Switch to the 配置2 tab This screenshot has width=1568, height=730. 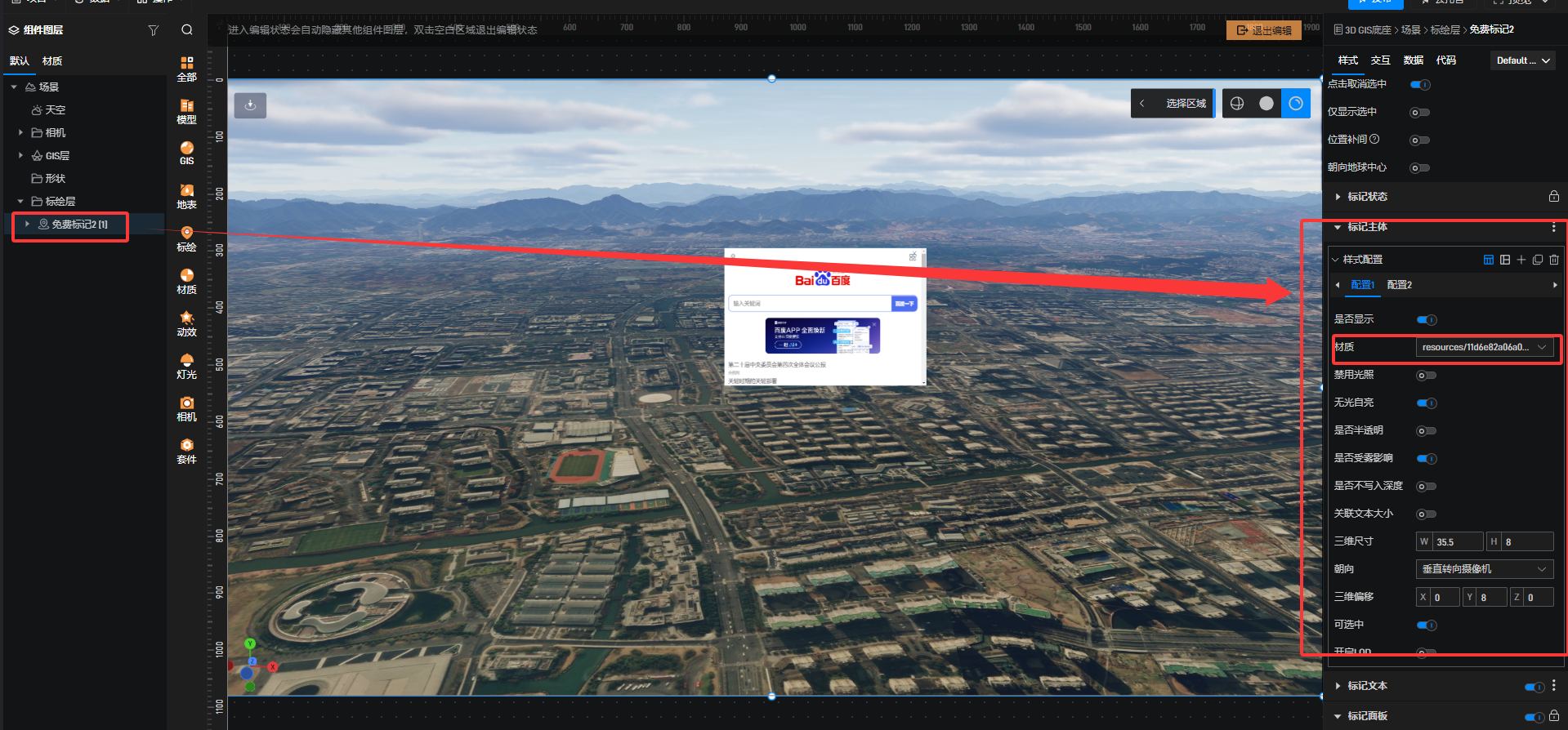tap(1399, 285)
